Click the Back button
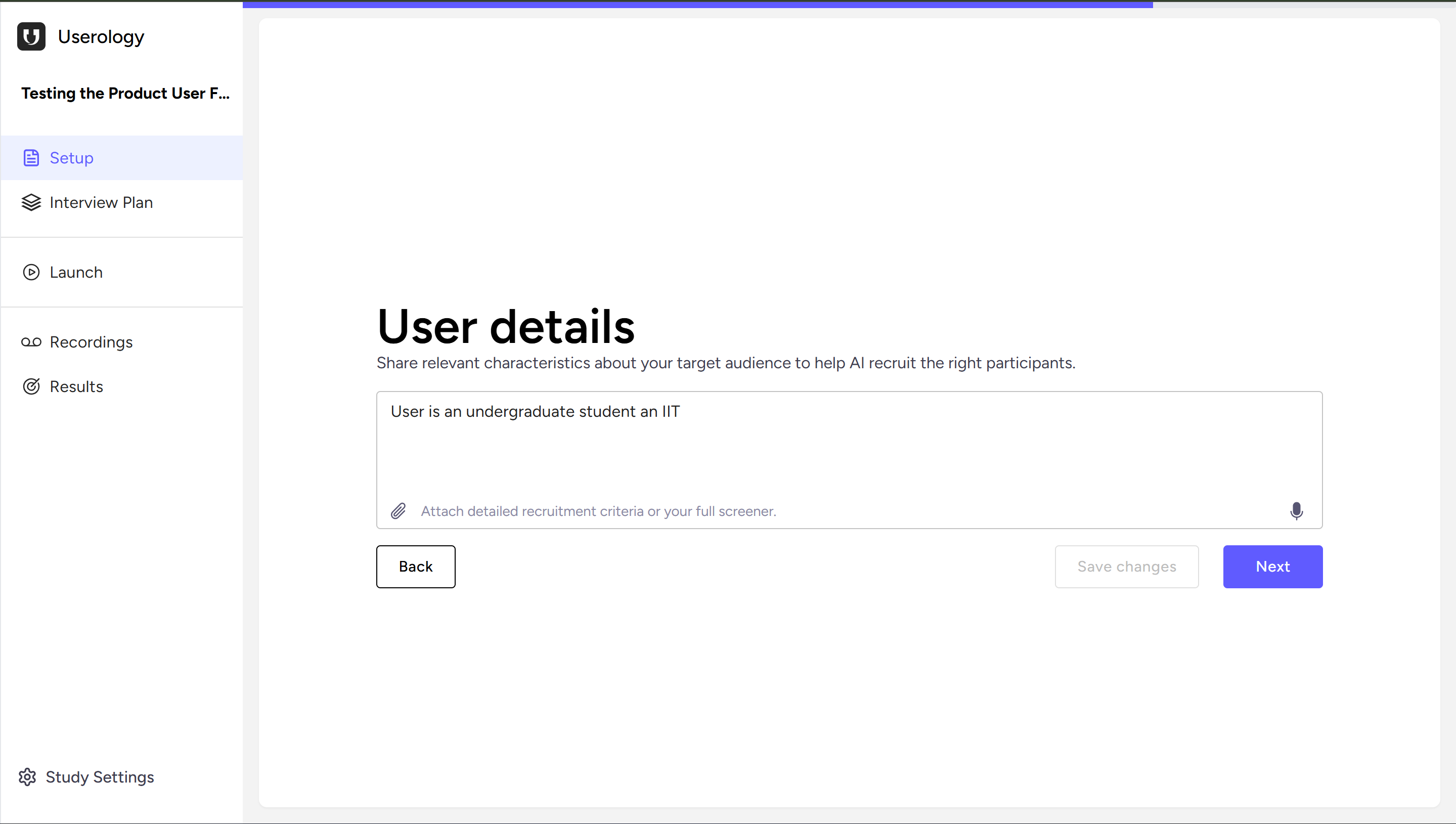 pyautogui.click(x=415, y=567)
